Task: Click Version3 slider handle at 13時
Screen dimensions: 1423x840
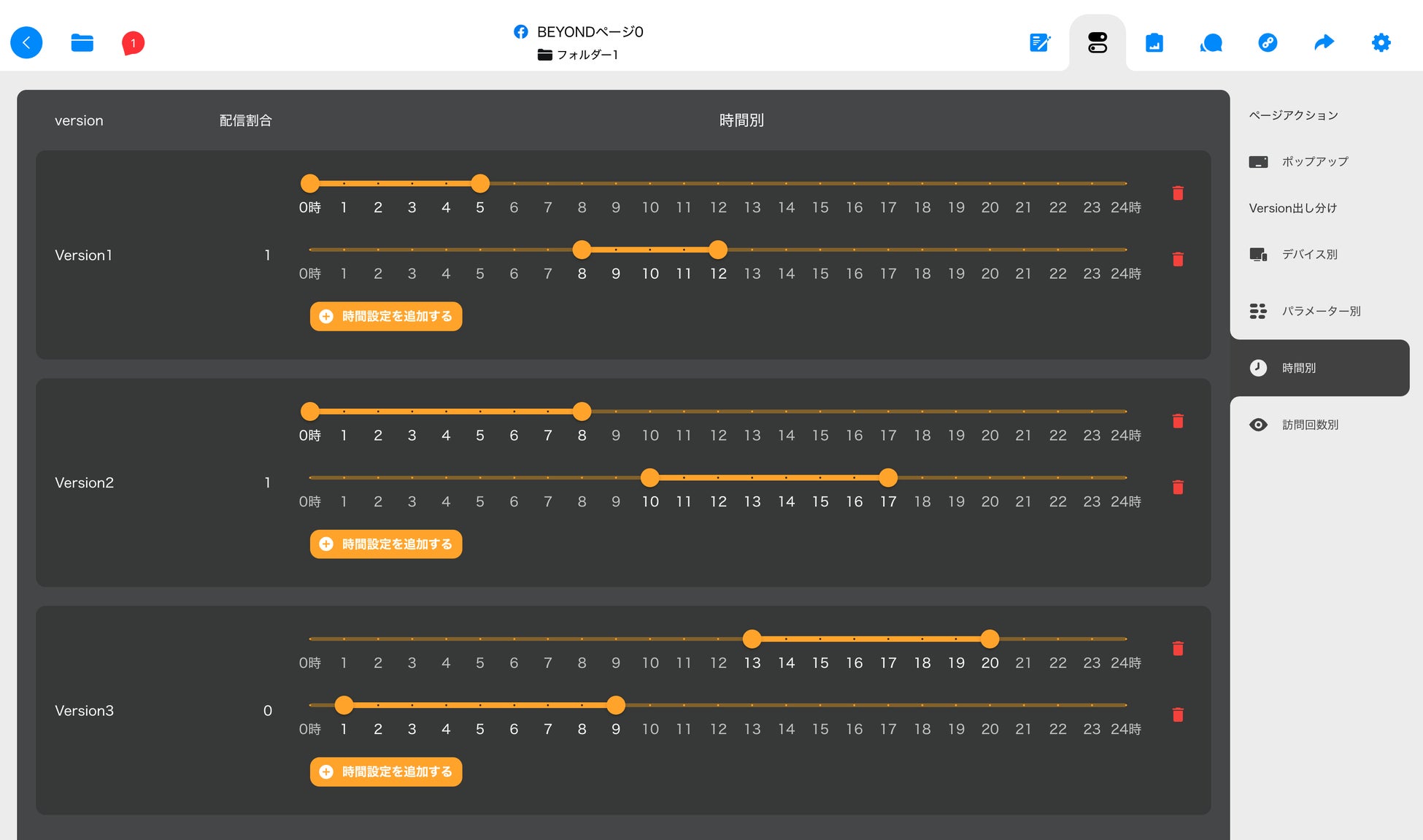Action: (752, 639)
